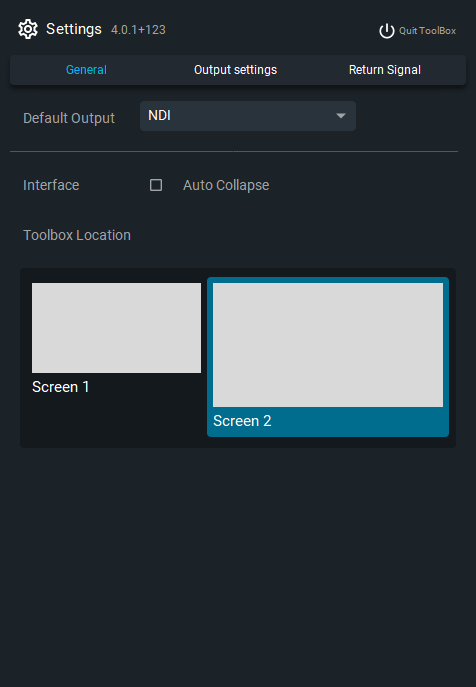This screenshot has height=687, width=476.
Task: Click the Quit ToolBox label
Action: [427, 31]
